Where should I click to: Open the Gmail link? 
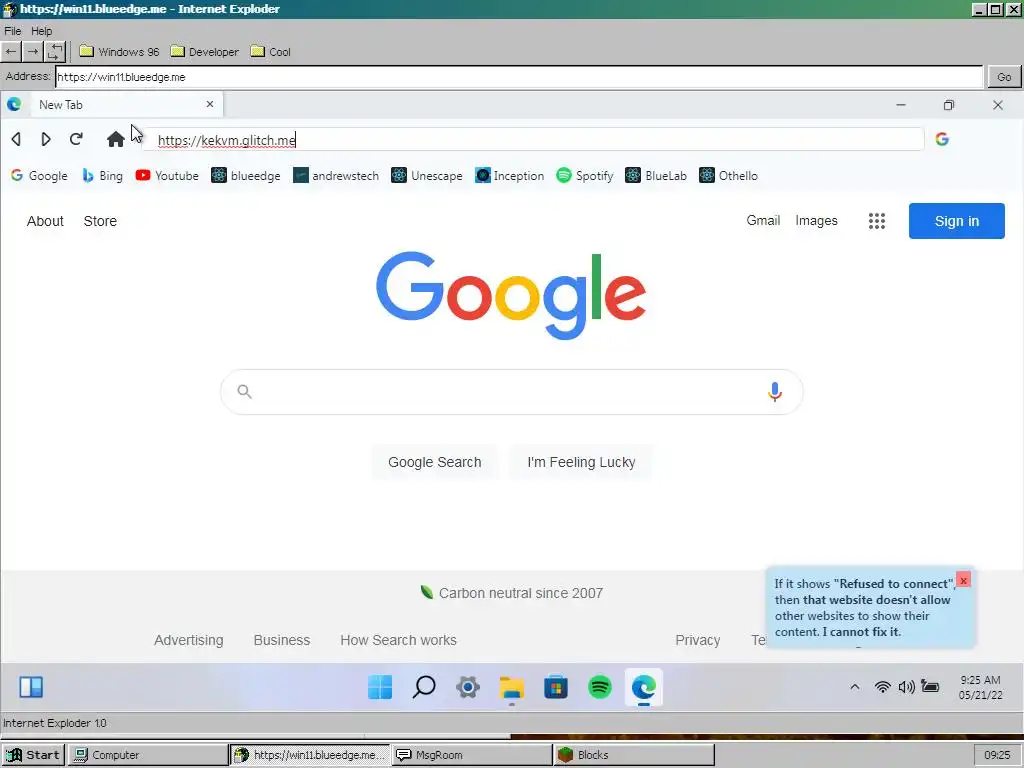pos(763,221)
